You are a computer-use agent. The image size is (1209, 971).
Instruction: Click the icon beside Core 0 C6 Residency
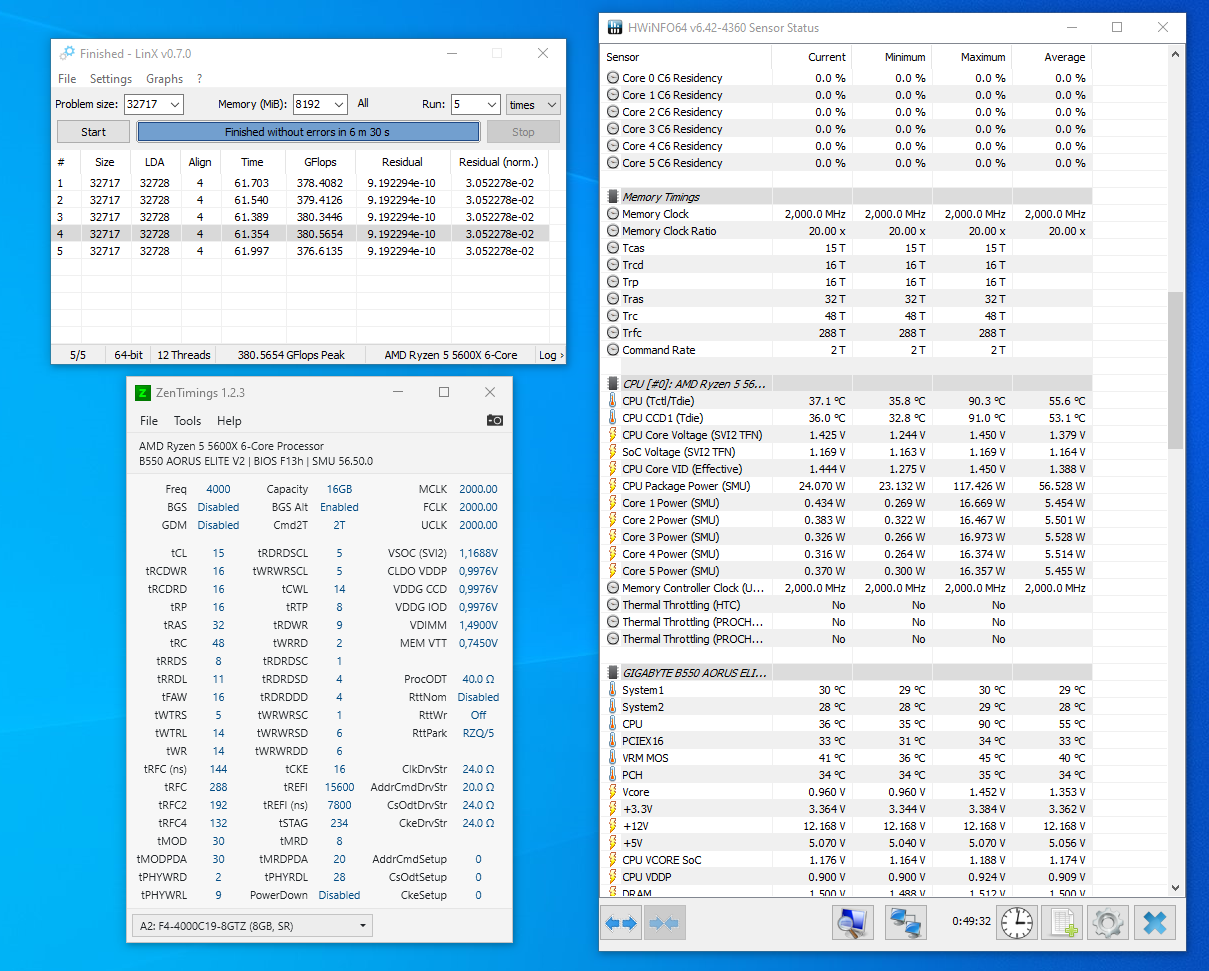point(613,78)
